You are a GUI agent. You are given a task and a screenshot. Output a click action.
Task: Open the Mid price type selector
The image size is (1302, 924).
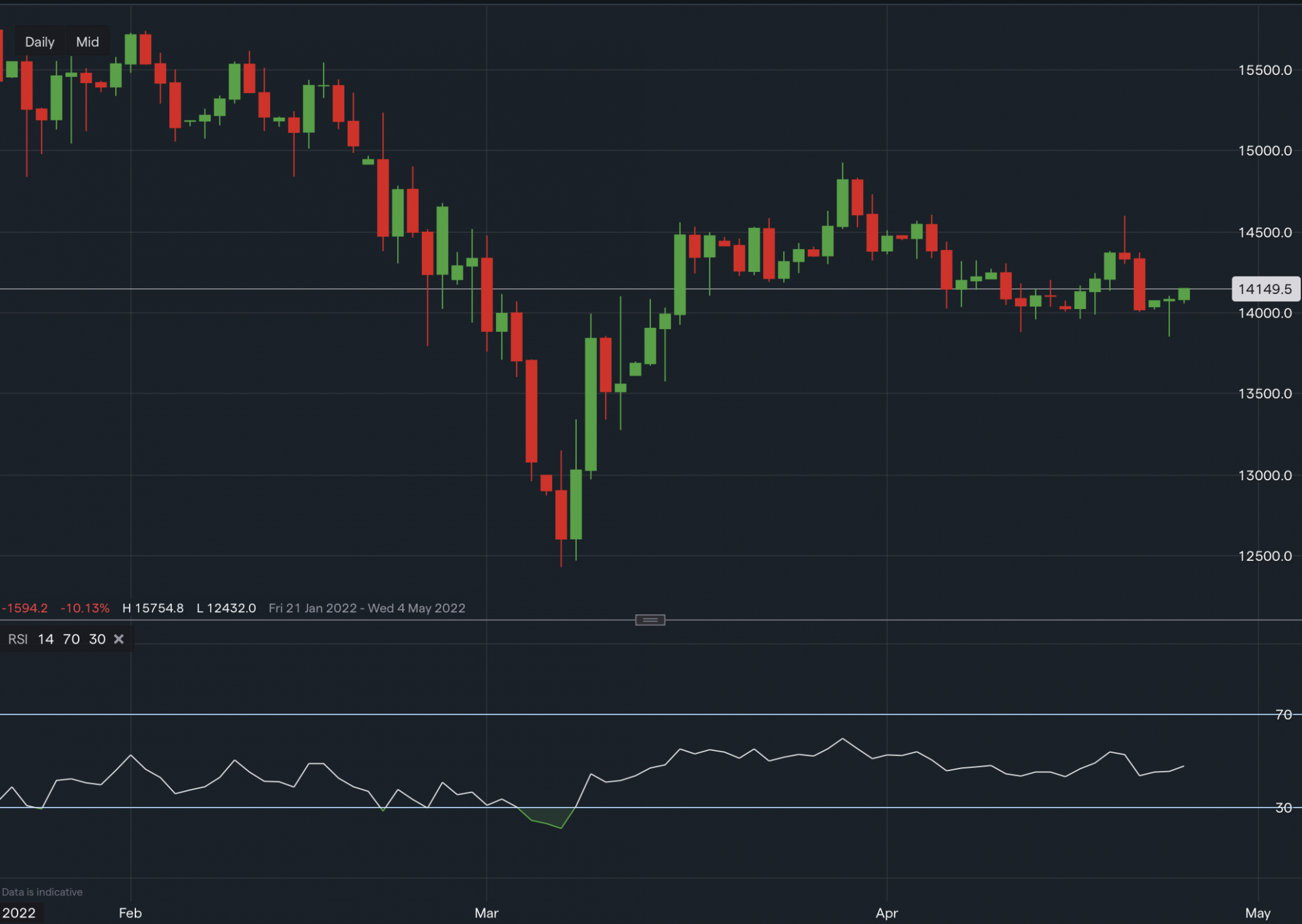click(x=87, y=41)
